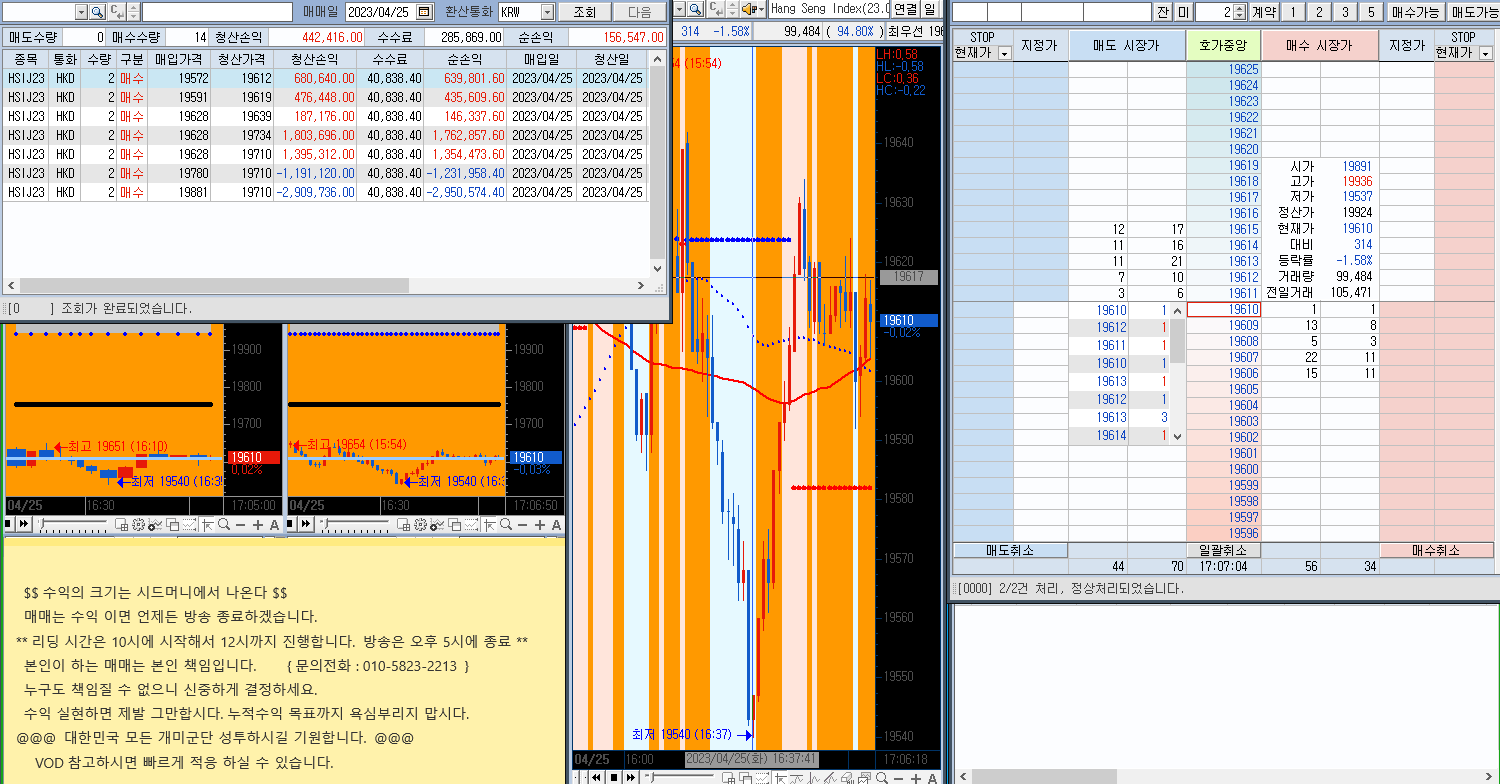Screen dimensions: 1500x784
Task: Click the plus zoom-in icon on right mini chart
Action: [540, 525]
